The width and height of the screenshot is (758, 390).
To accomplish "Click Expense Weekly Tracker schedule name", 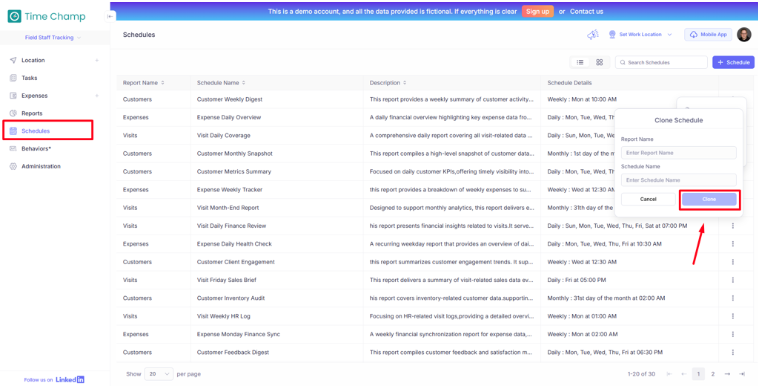I will click(230, 189).
